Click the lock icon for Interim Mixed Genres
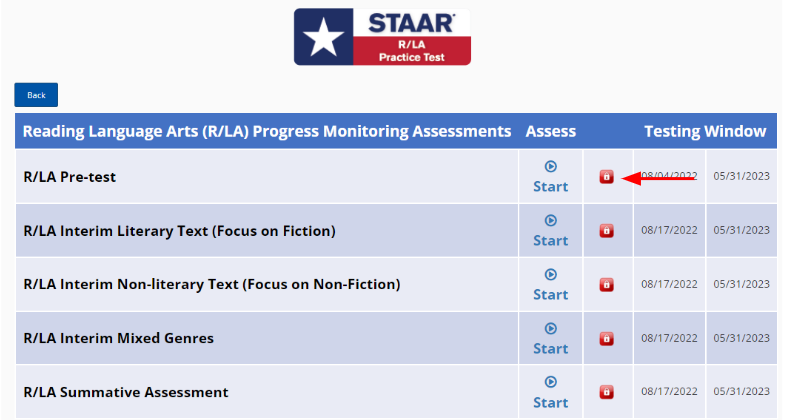 [606, 339]
